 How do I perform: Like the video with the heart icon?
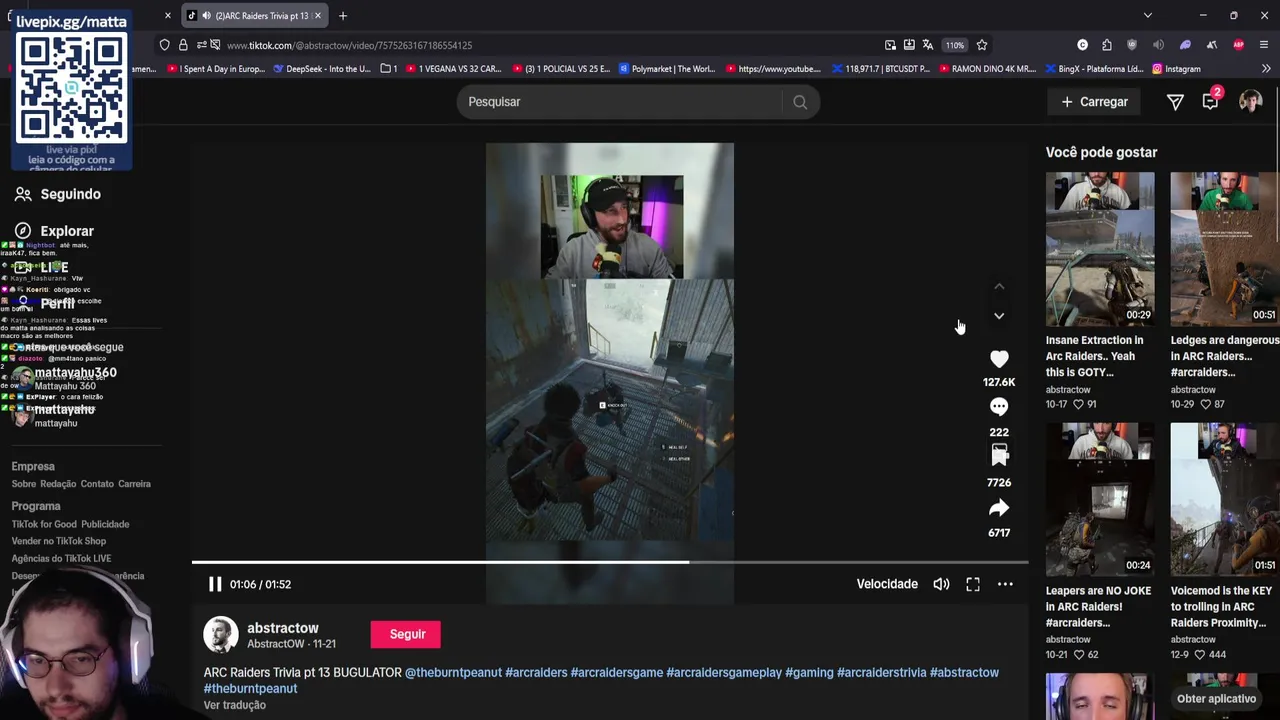(x=999, y=358)
